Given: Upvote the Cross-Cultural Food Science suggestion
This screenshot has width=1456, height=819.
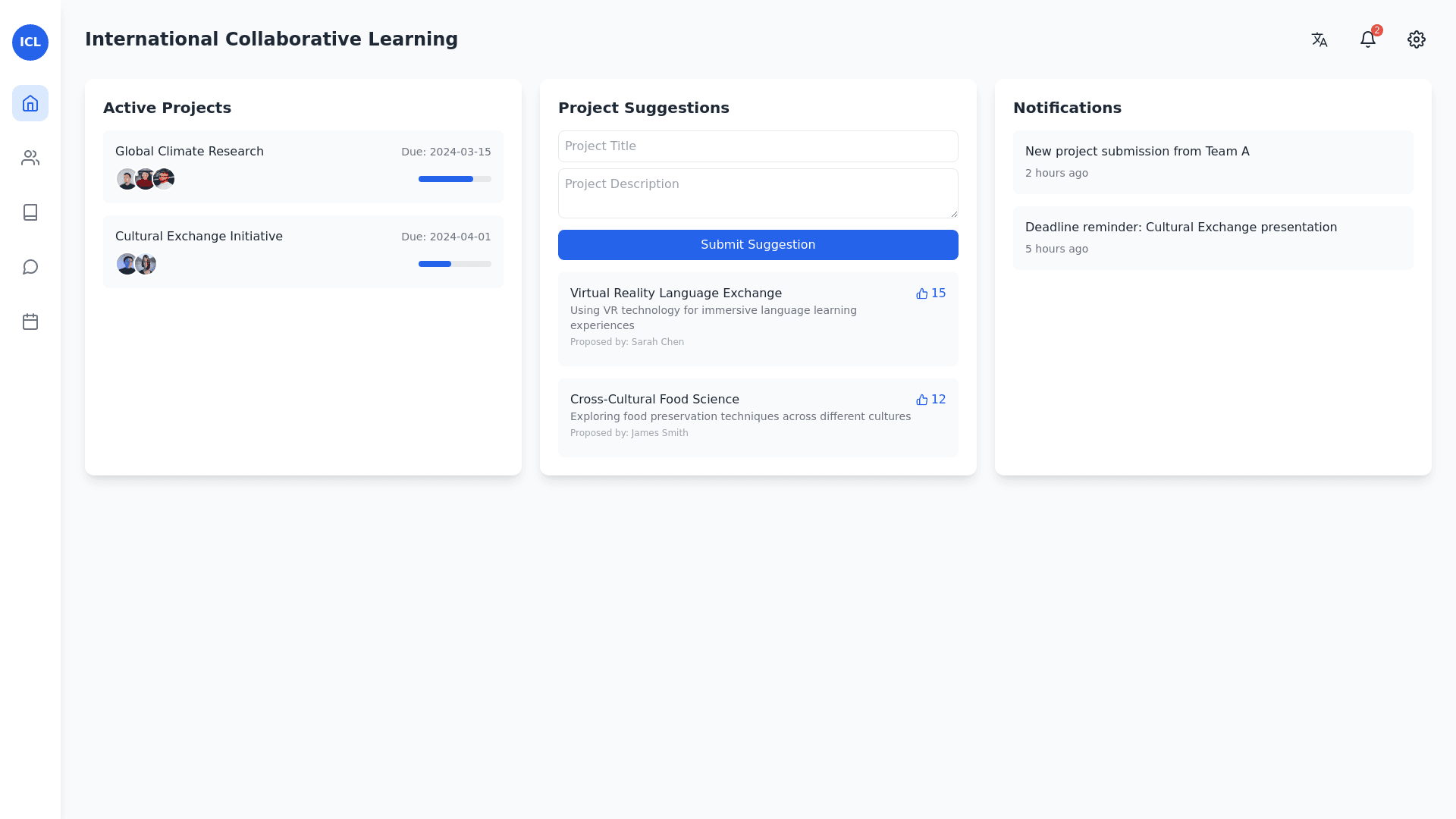Looking at the screenshot, I should (930, 400).
